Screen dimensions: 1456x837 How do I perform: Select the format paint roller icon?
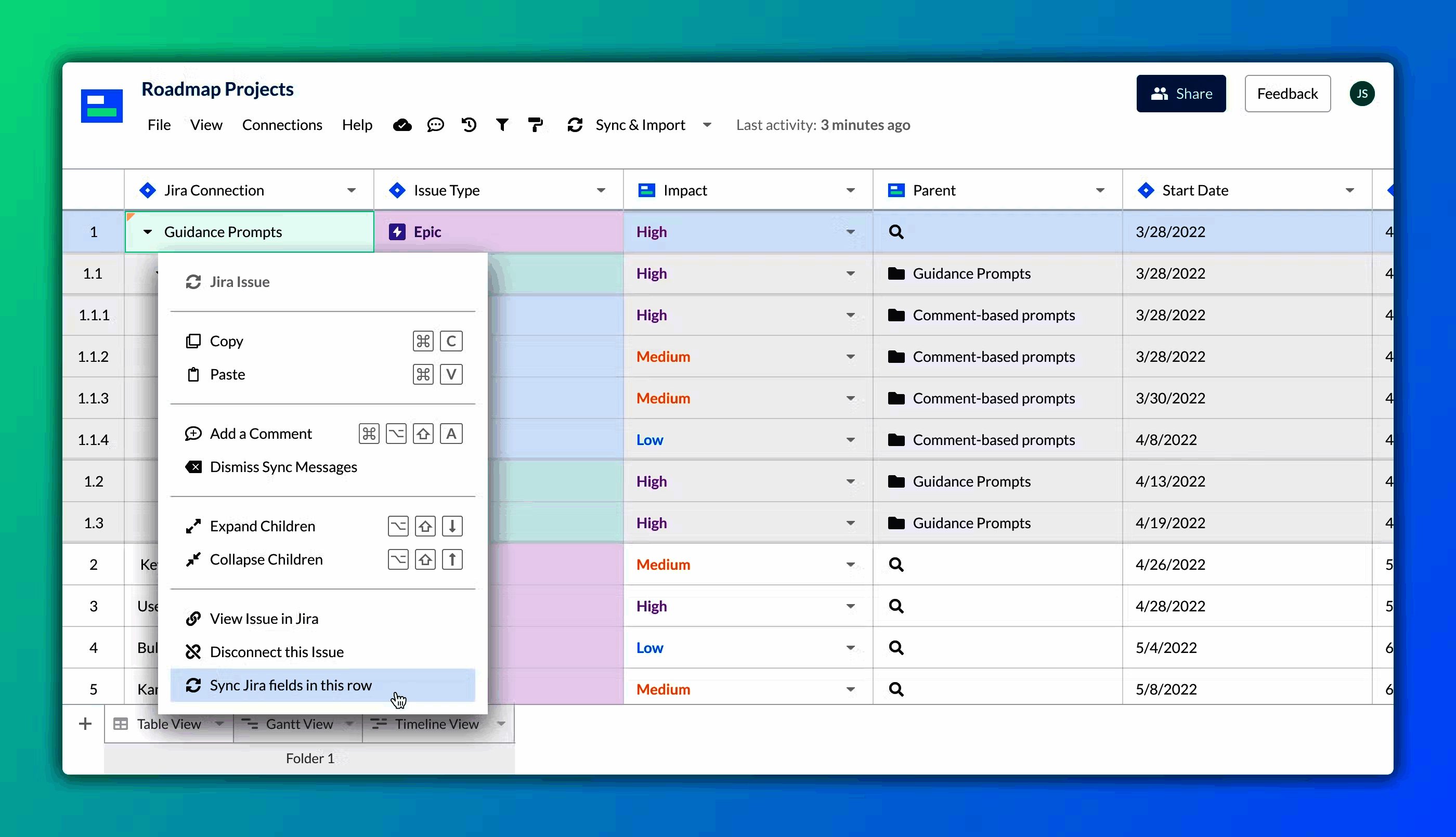(x=535, y=125)
